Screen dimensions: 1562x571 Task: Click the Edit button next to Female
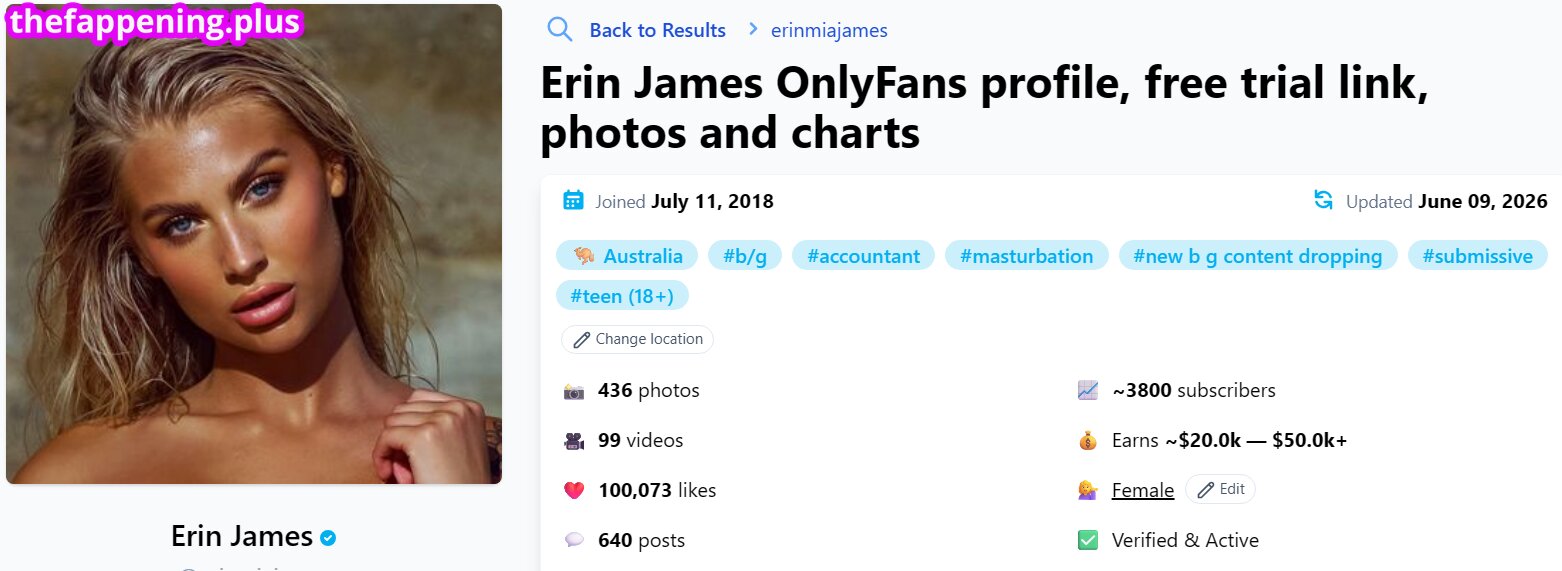pos(1220,489)
